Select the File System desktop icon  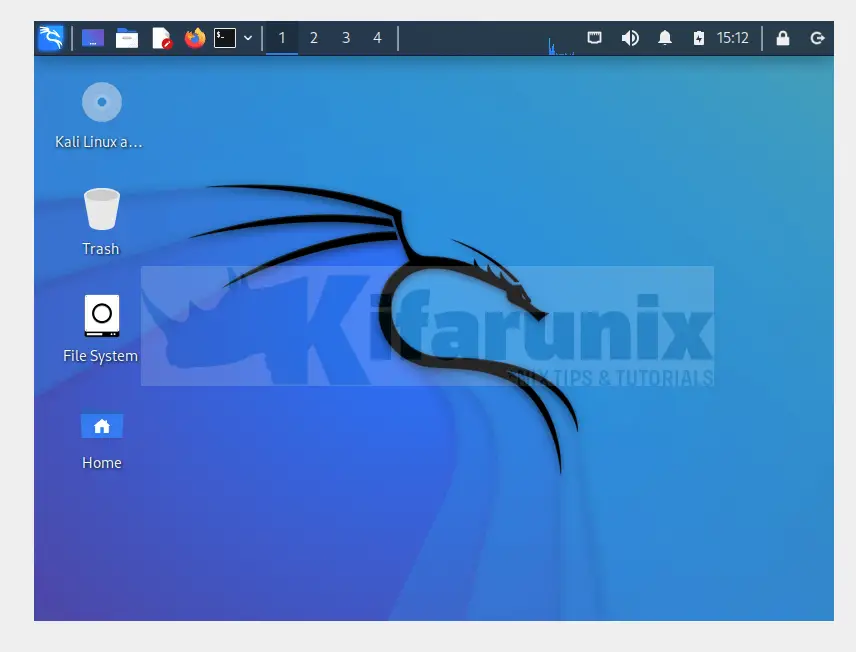tap(102, 316)
